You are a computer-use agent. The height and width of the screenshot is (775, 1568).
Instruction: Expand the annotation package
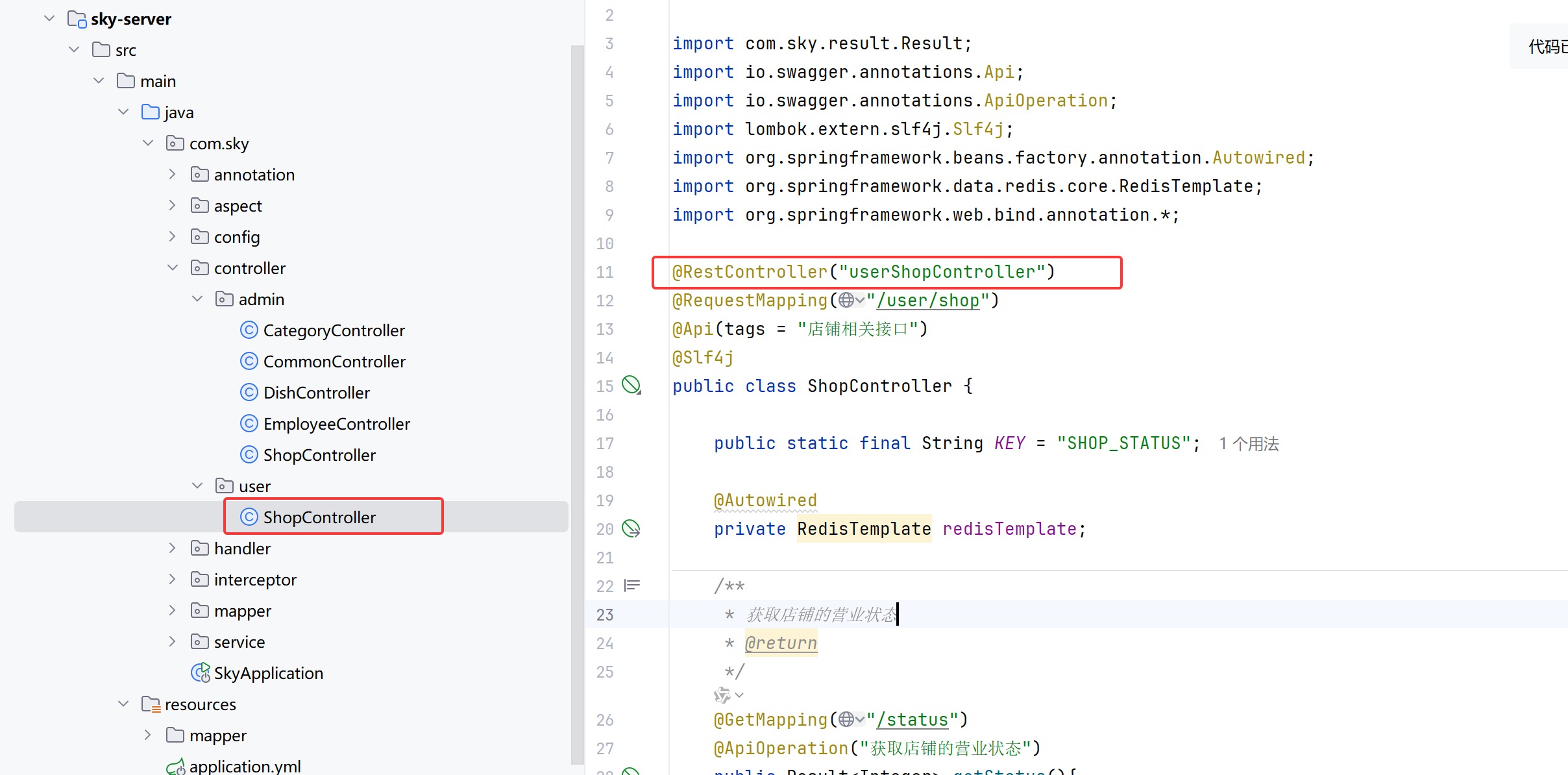coord(173,175)
